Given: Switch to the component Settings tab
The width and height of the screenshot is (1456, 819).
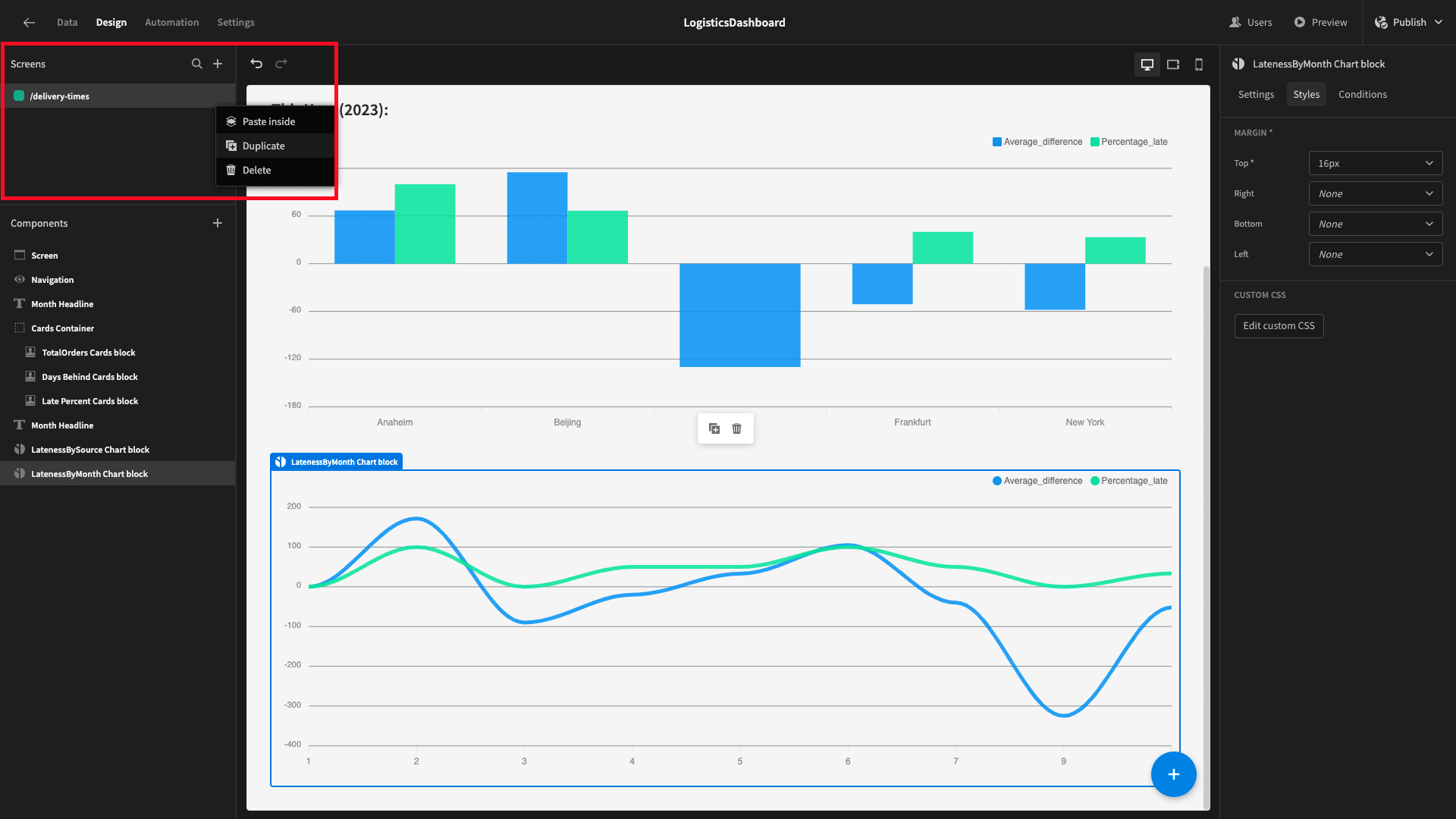Looking at the screenshot, I should point(1256,94).
